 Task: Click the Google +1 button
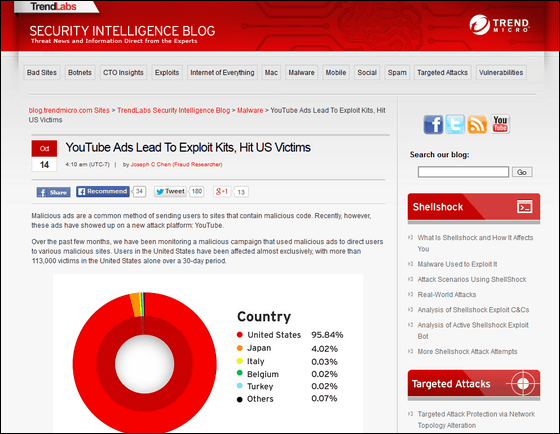tap(222, 191)
